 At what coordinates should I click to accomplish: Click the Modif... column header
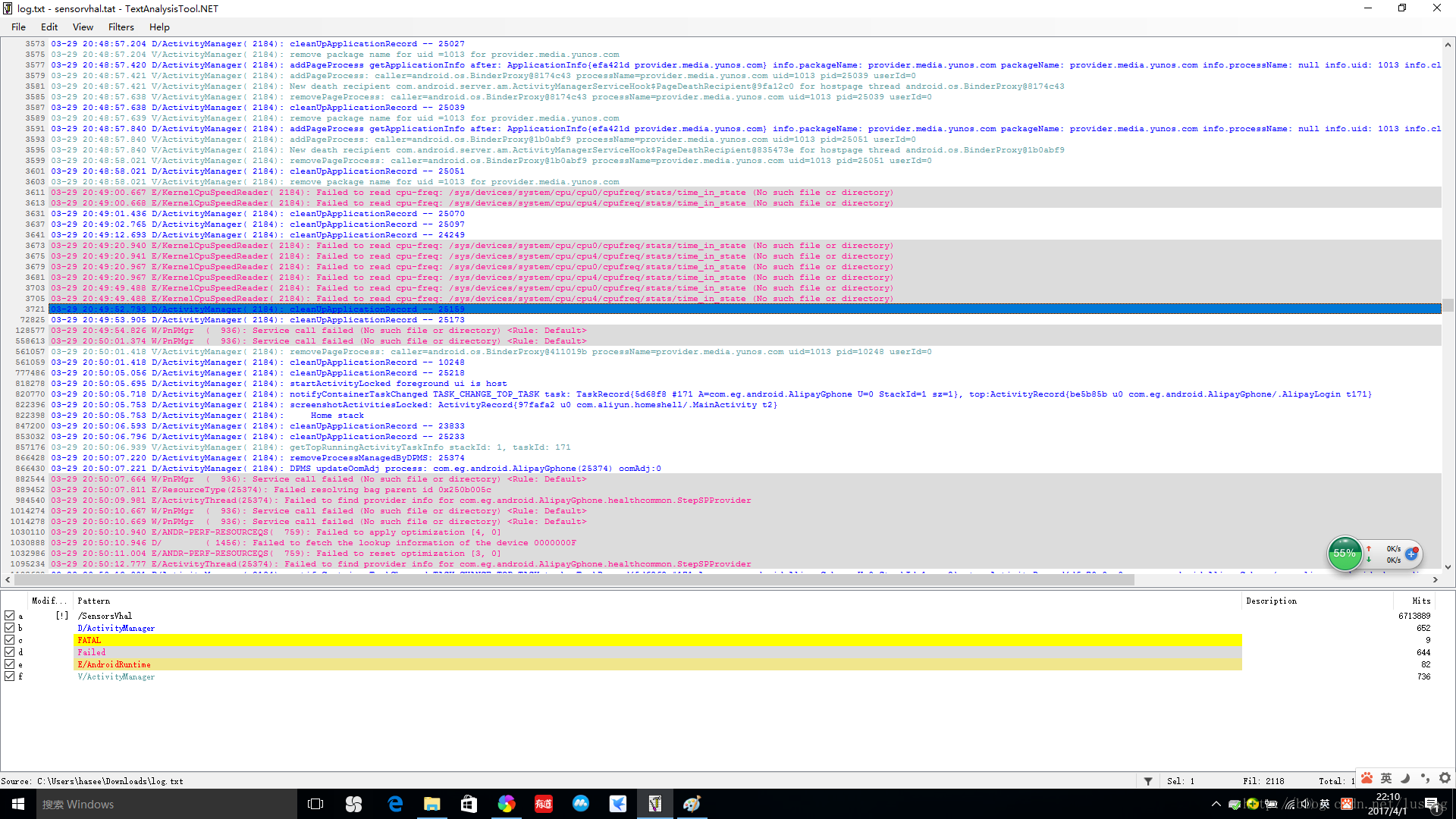point(49,601)
